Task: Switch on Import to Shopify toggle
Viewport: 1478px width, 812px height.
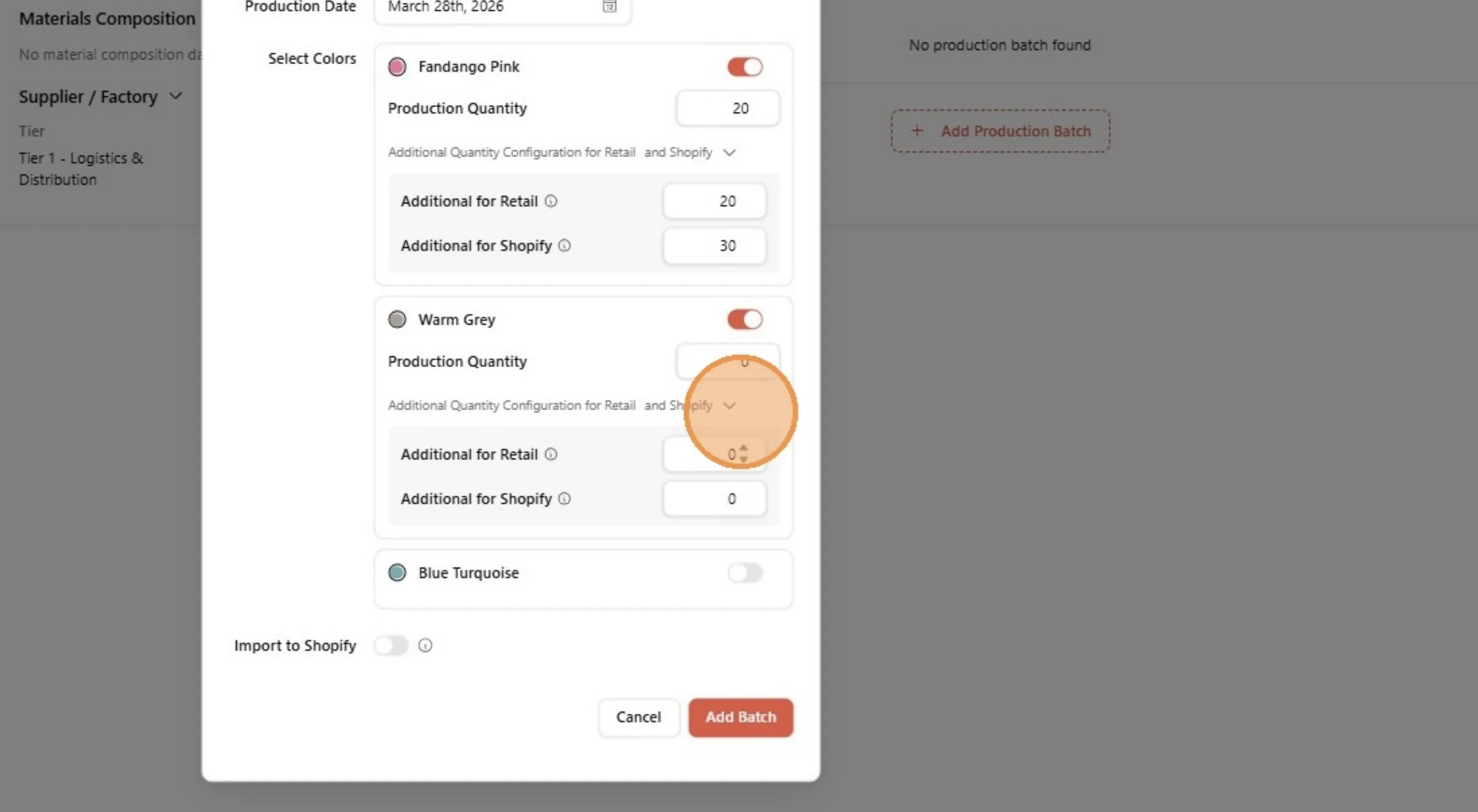Action: [392, 645]
